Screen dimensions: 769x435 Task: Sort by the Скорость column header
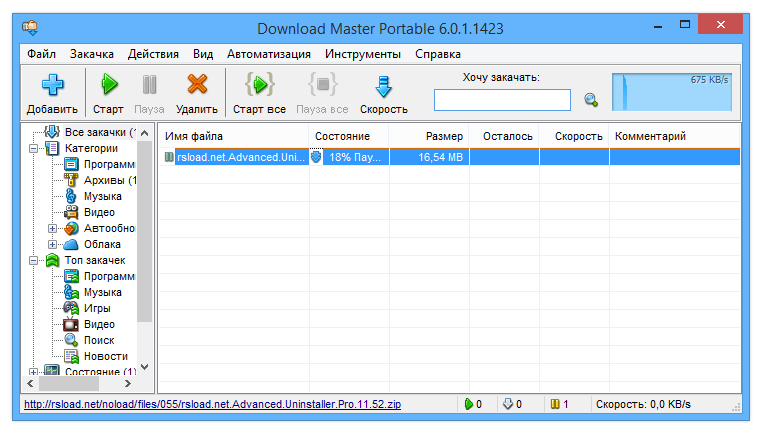[574, 136]
